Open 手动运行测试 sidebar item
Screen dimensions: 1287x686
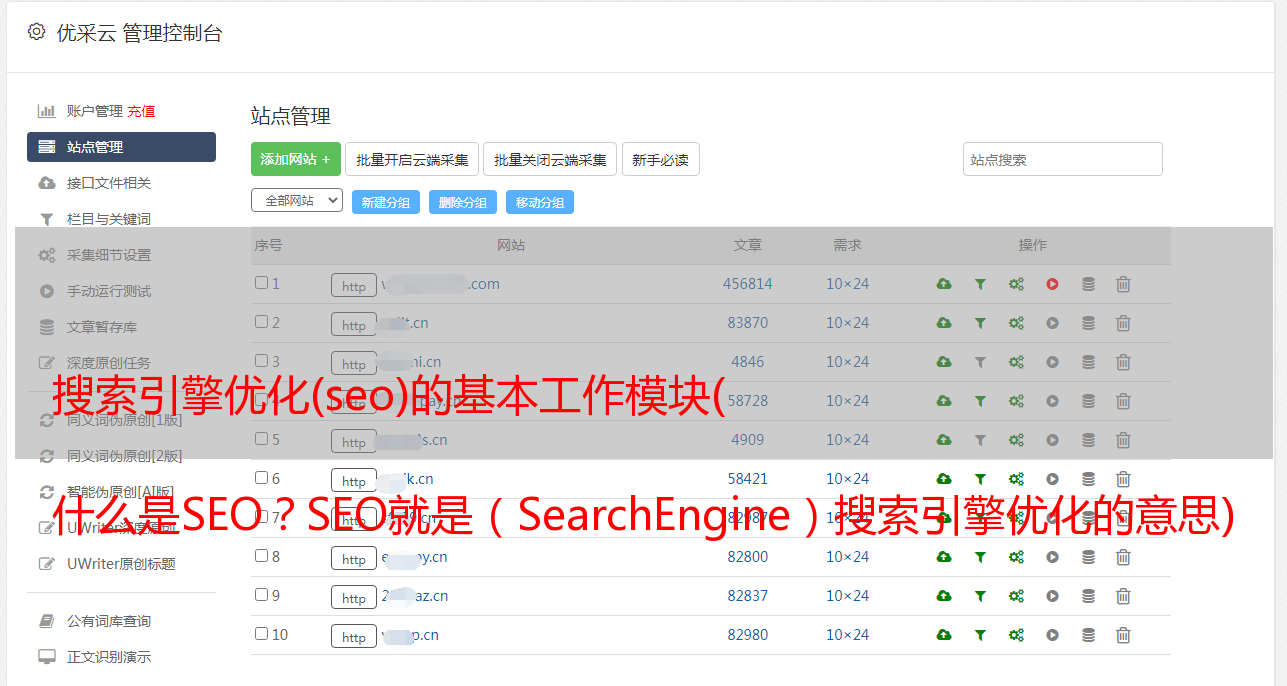(109, 291)
